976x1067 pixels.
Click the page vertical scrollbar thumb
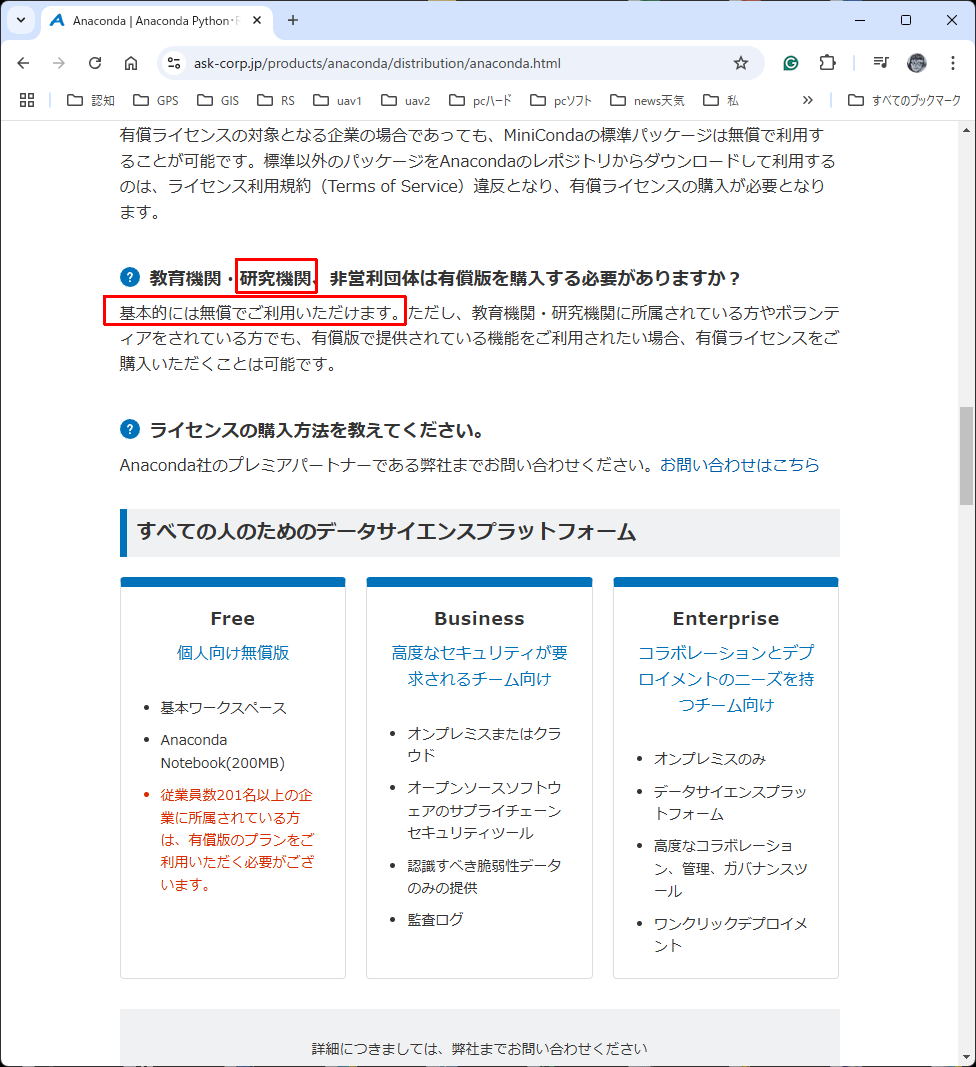[x=966, y=456]
